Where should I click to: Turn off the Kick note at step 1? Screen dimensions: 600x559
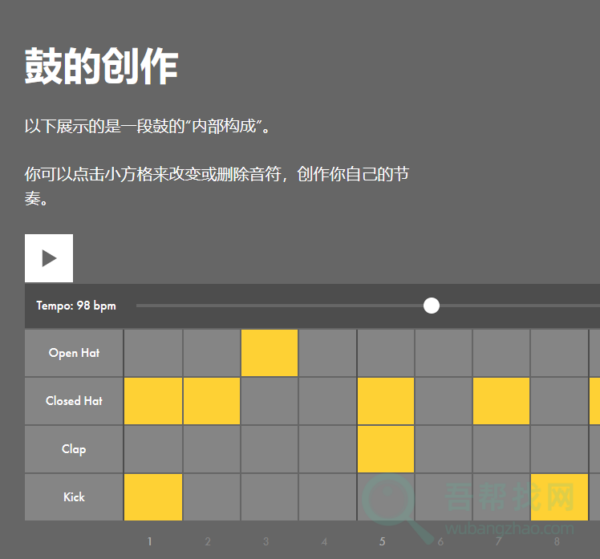click(153, 497)
